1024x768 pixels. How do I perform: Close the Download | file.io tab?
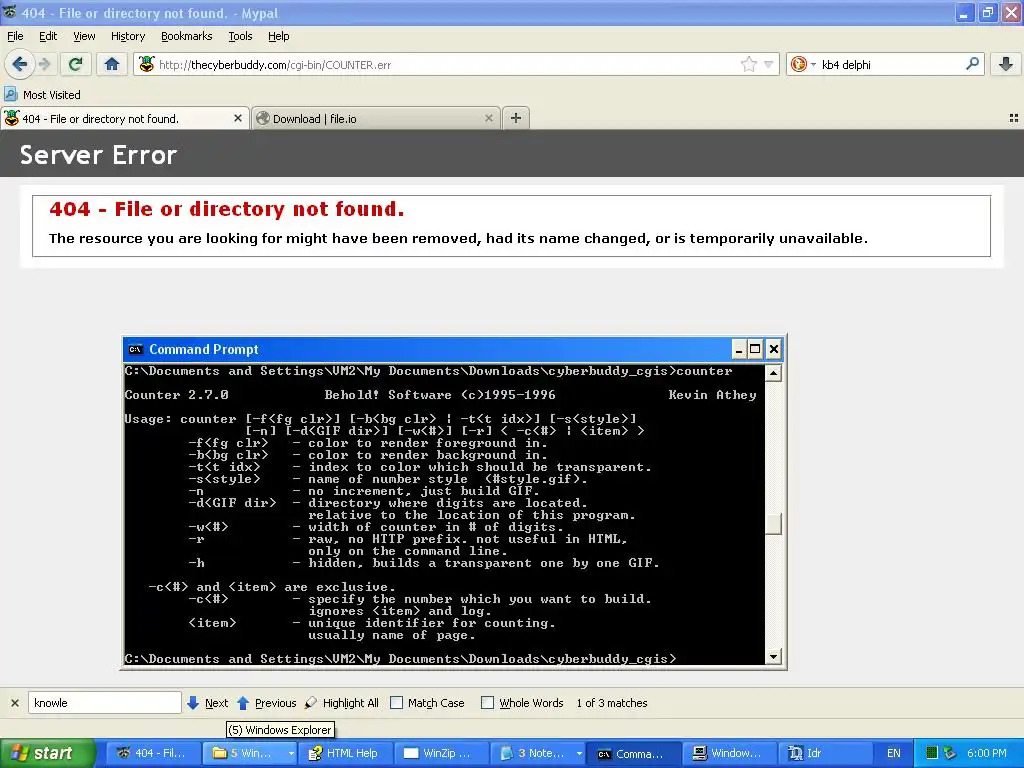click(488, 118)
